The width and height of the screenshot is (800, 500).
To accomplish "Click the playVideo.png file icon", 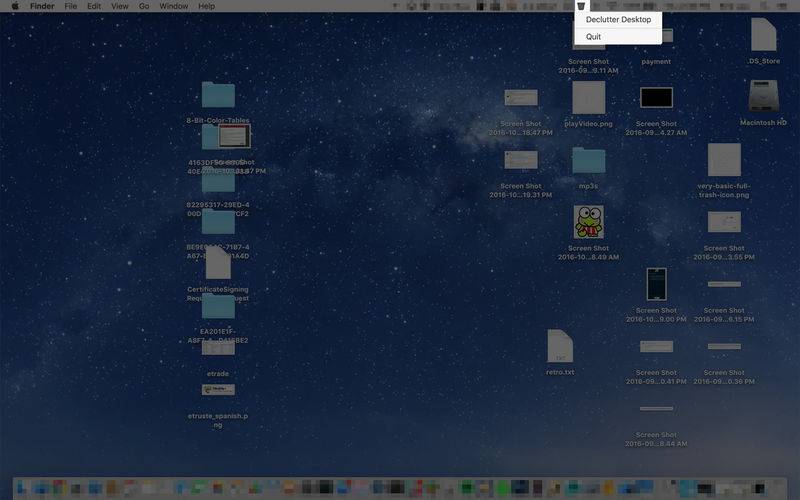I will click(588, 97).
